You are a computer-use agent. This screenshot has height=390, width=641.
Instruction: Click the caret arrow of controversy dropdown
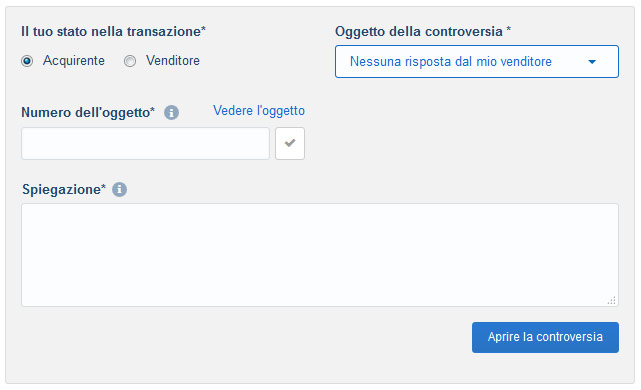coord(592,62)
